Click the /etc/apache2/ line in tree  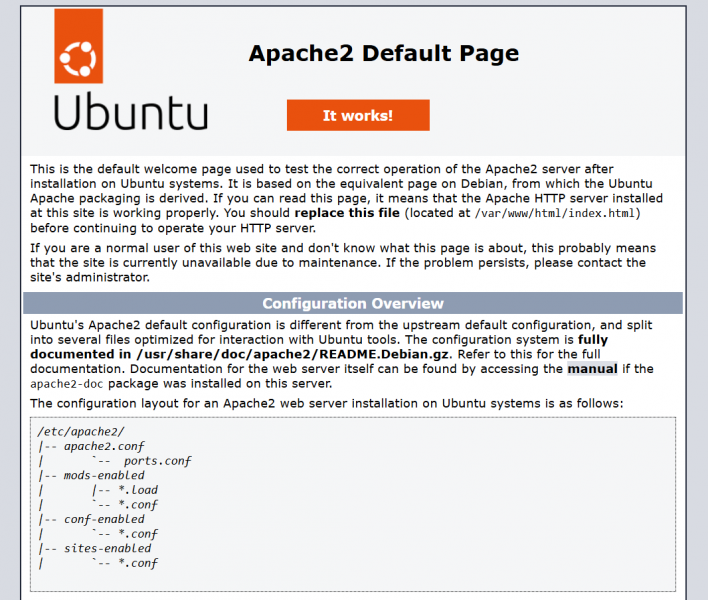(81, 432)
